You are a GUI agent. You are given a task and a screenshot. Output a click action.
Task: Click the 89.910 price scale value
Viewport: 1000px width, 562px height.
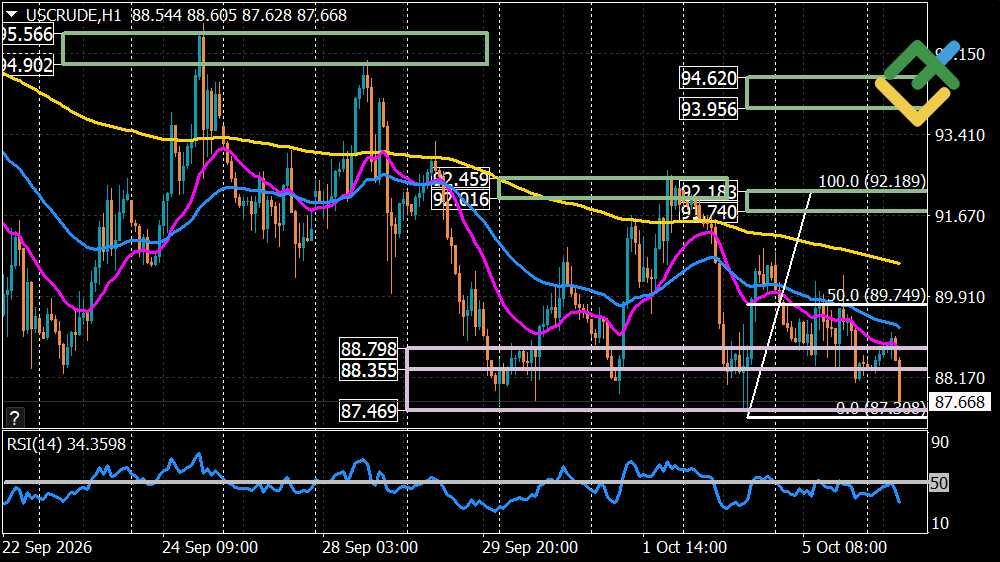click(x=959, y=297)
